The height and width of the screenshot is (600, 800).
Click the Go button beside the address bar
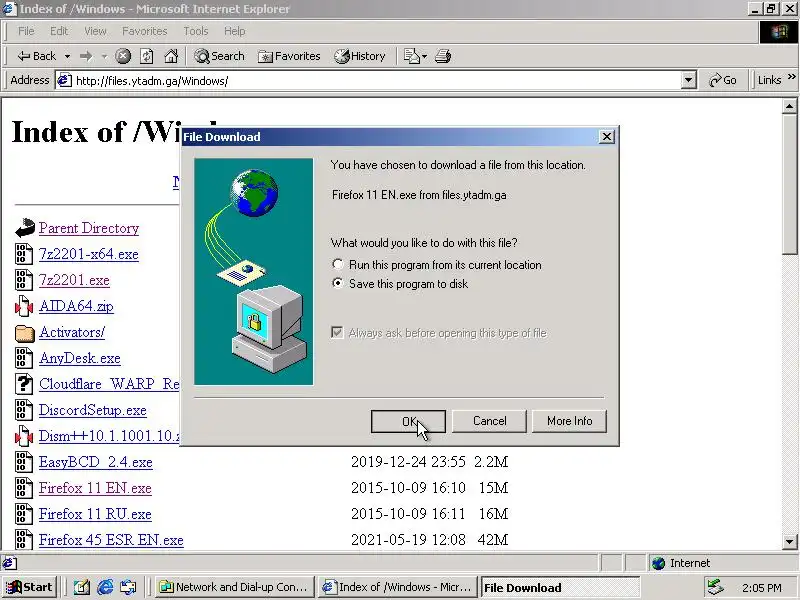pos(723,81)
